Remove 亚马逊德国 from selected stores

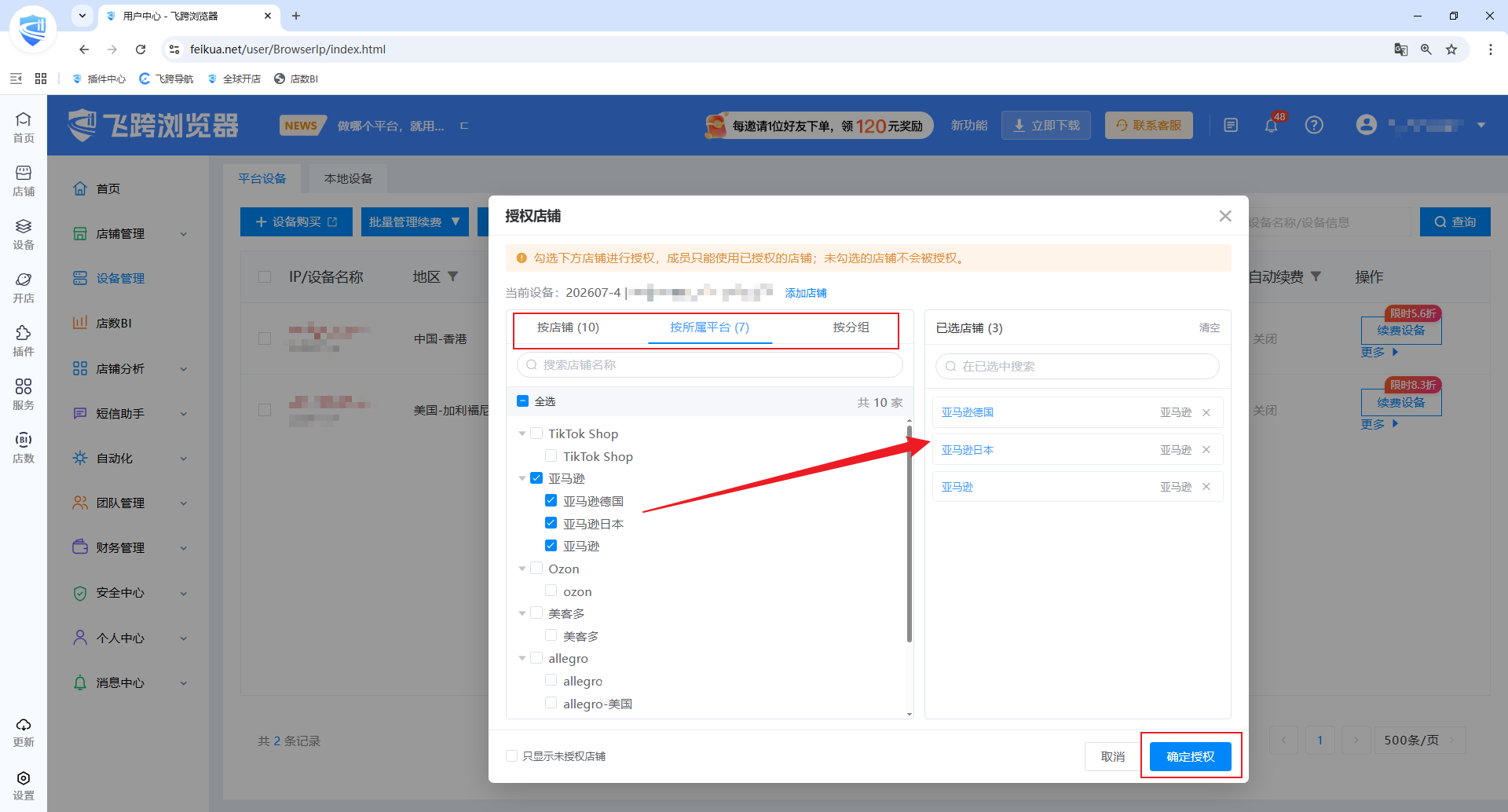[x=1206, y=412]
